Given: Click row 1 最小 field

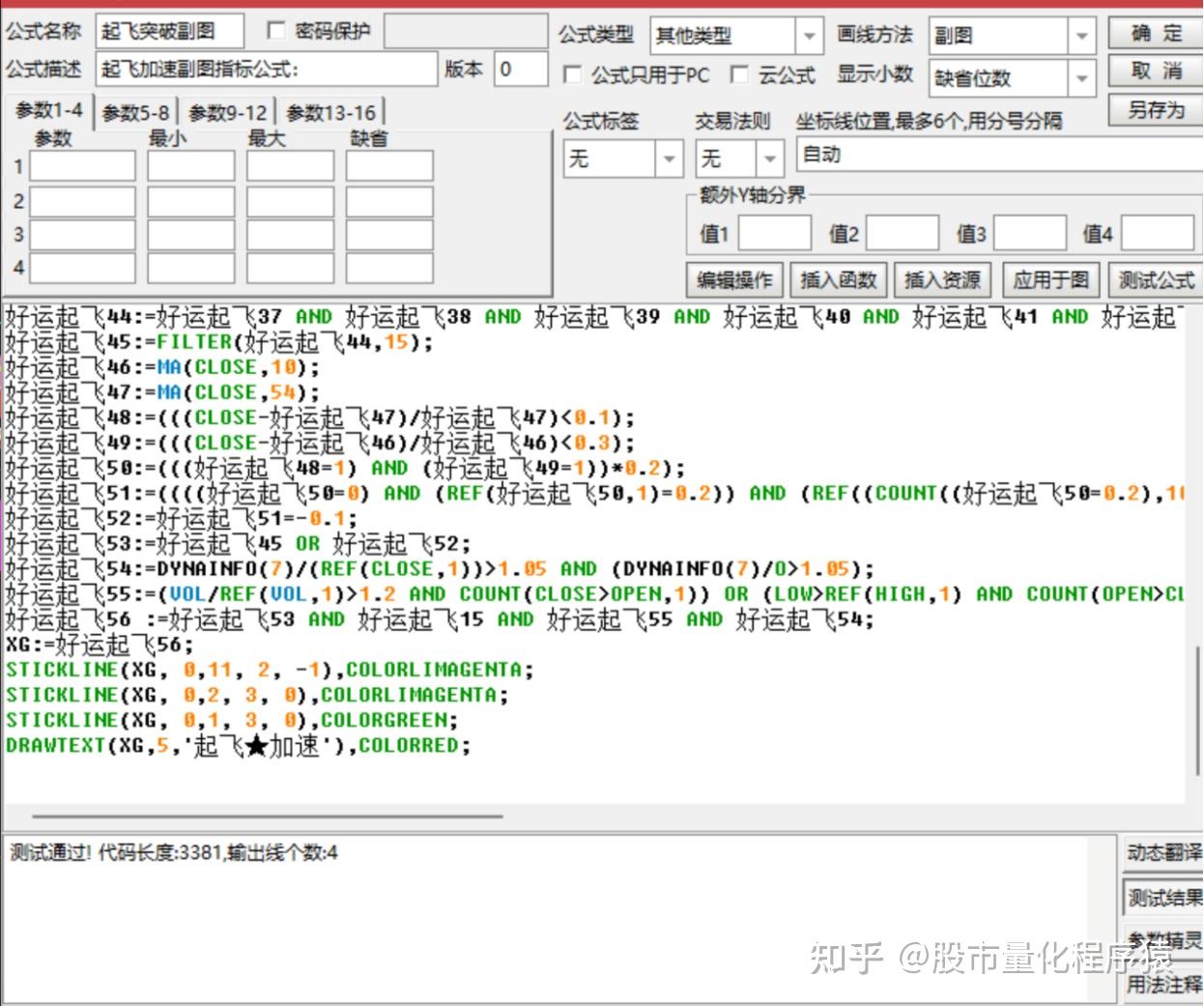Looking at the screenshot, I should (x=190, y=166).
